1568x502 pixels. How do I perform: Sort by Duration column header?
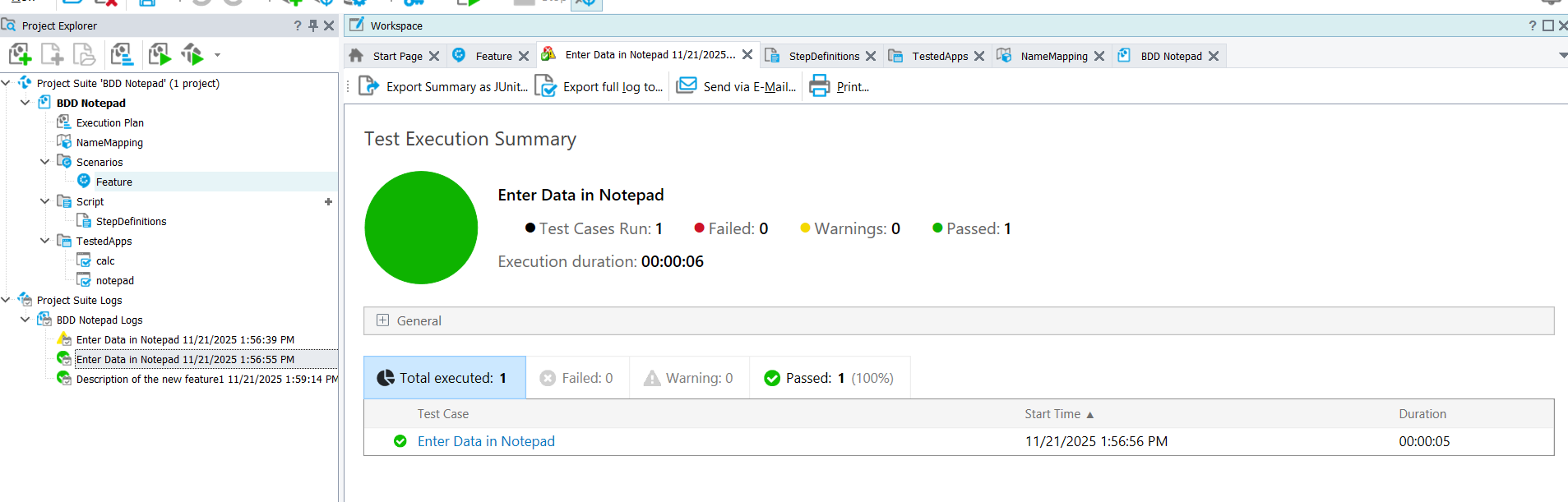(1422, 414)
